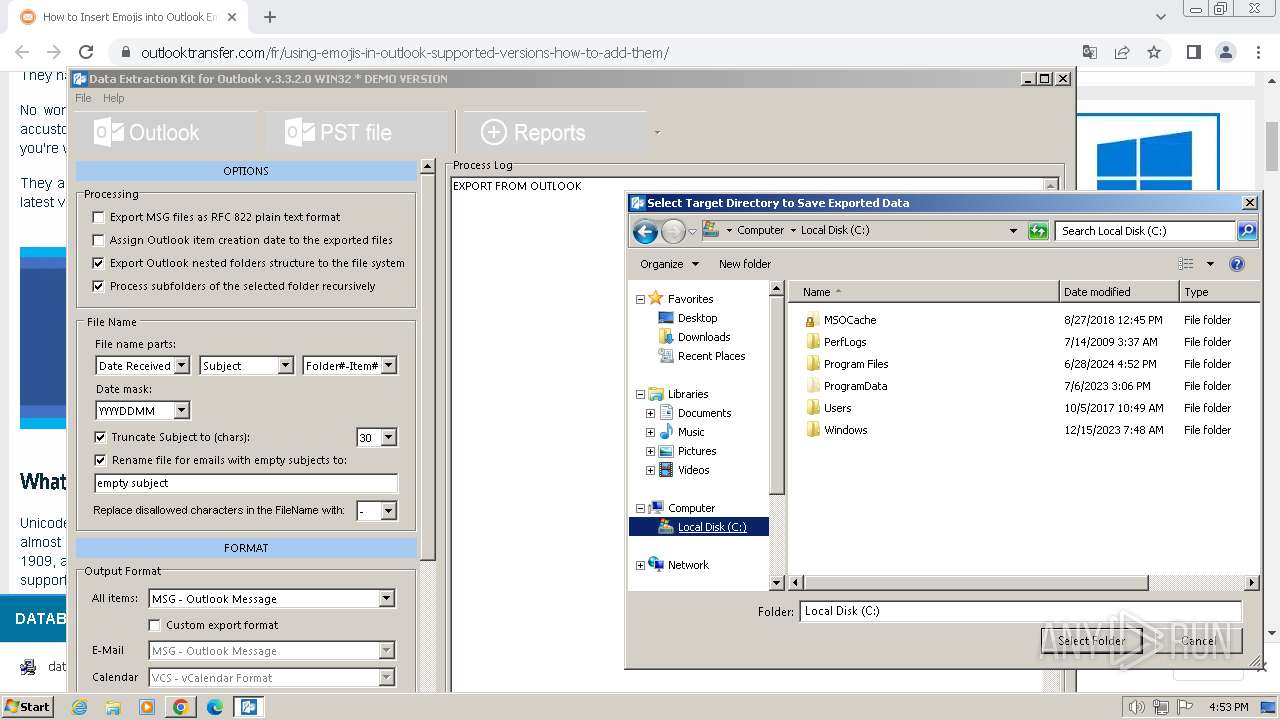Select Desktop in Favorites
The height and width of the screenshot is (720, 1280).
697,318
